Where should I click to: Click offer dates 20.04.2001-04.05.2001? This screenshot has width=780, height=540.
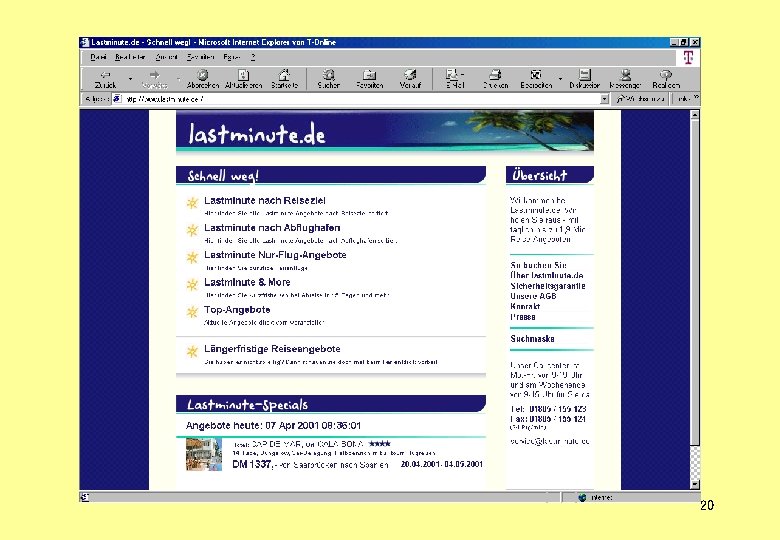click(x=442, y=464)
